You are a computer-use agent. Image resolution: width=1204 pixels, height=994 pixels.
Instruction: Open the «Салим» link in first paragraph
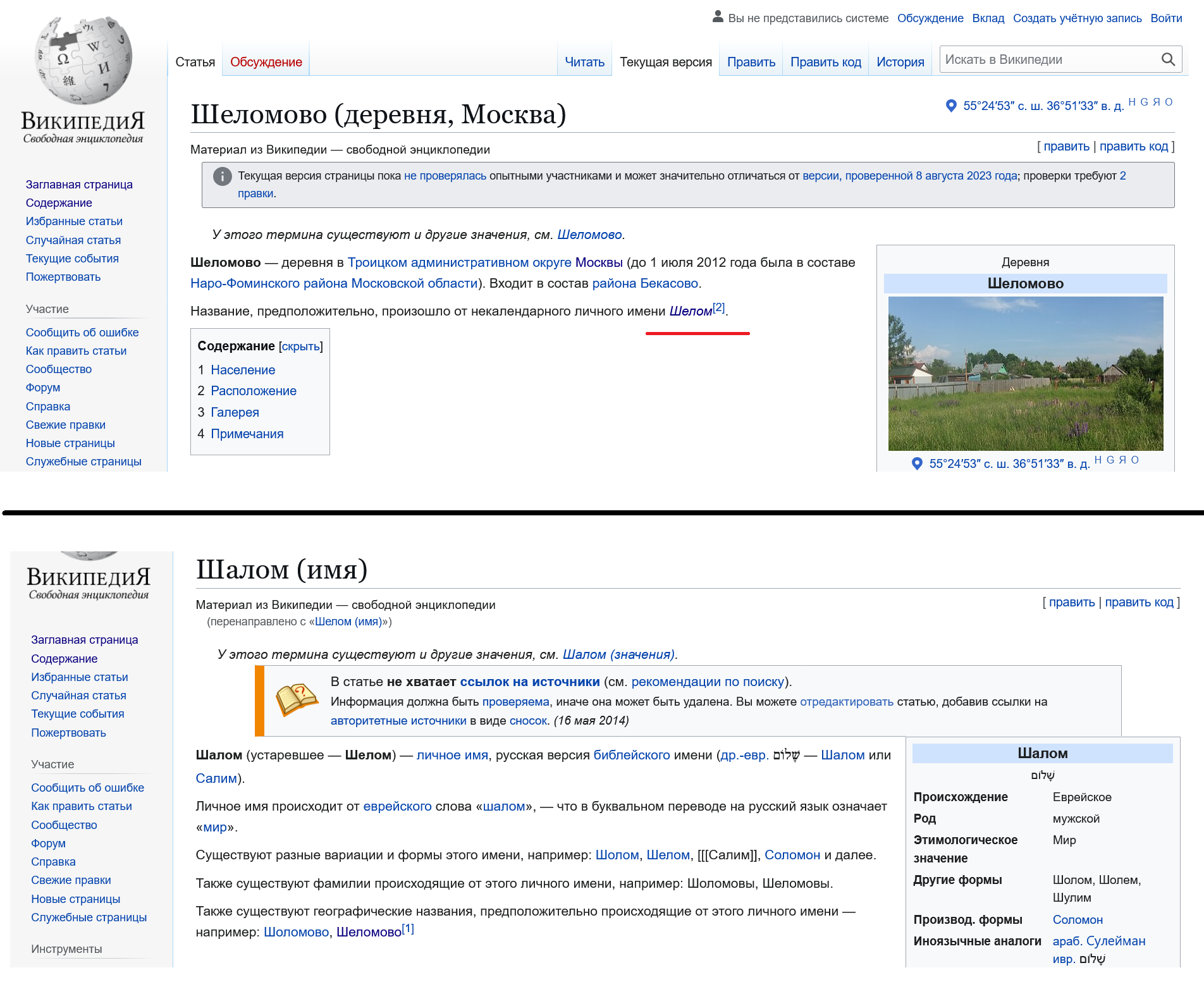pos(216,778)
